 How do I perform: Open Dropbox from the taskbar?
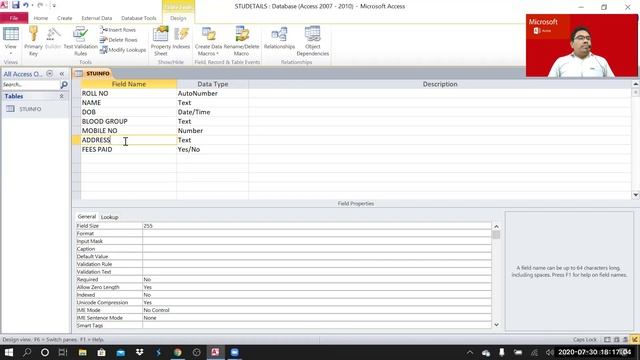(140, 352)
